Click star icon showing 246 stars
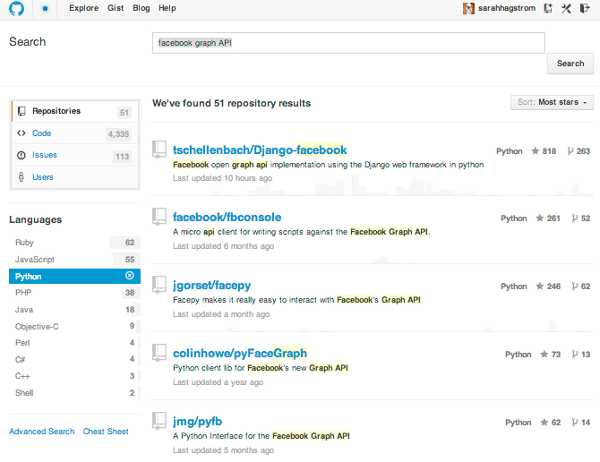 point(540,286)
